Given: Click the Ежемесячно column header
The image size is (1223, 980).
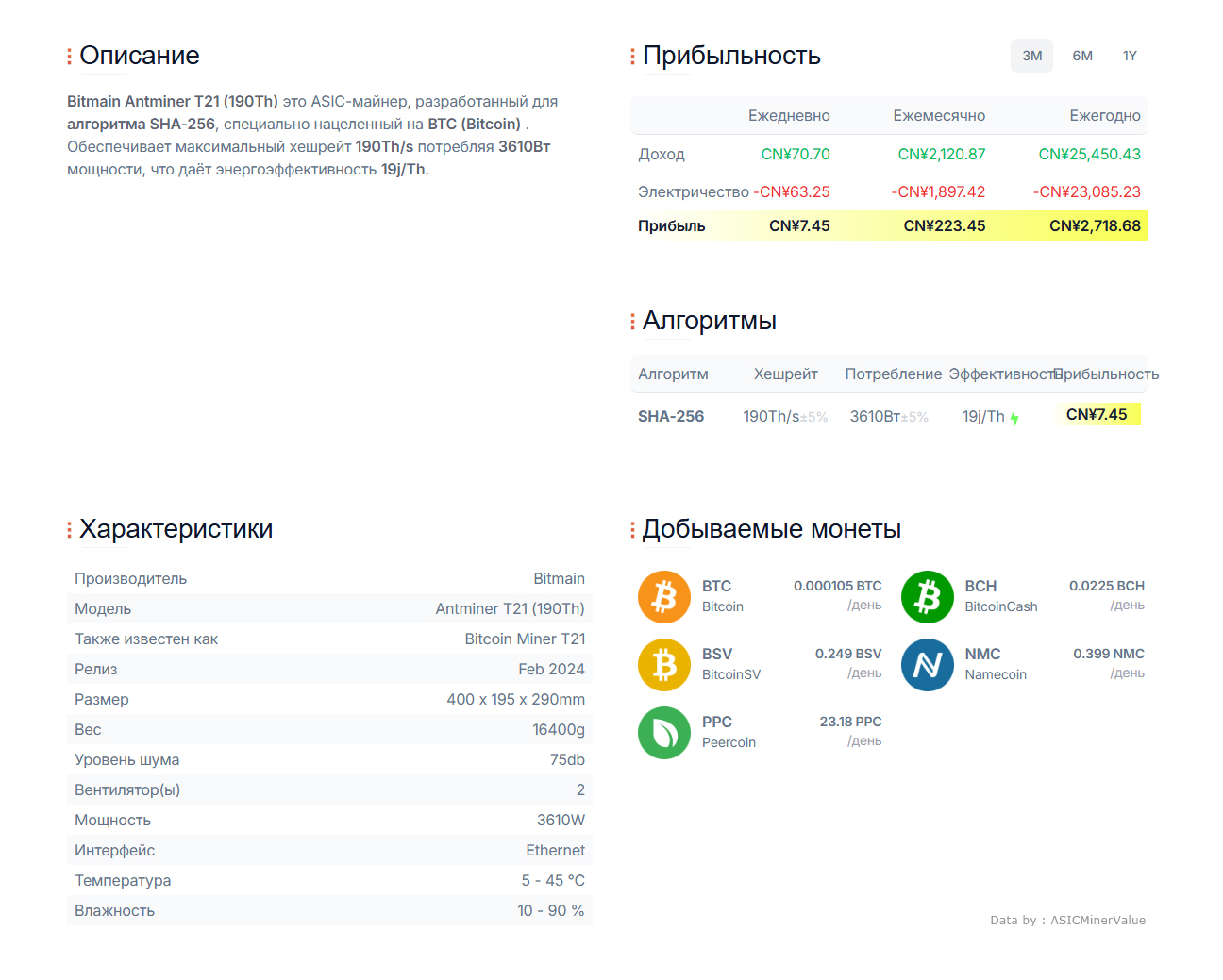Looking at the screenshot, I should click(939, 115).
